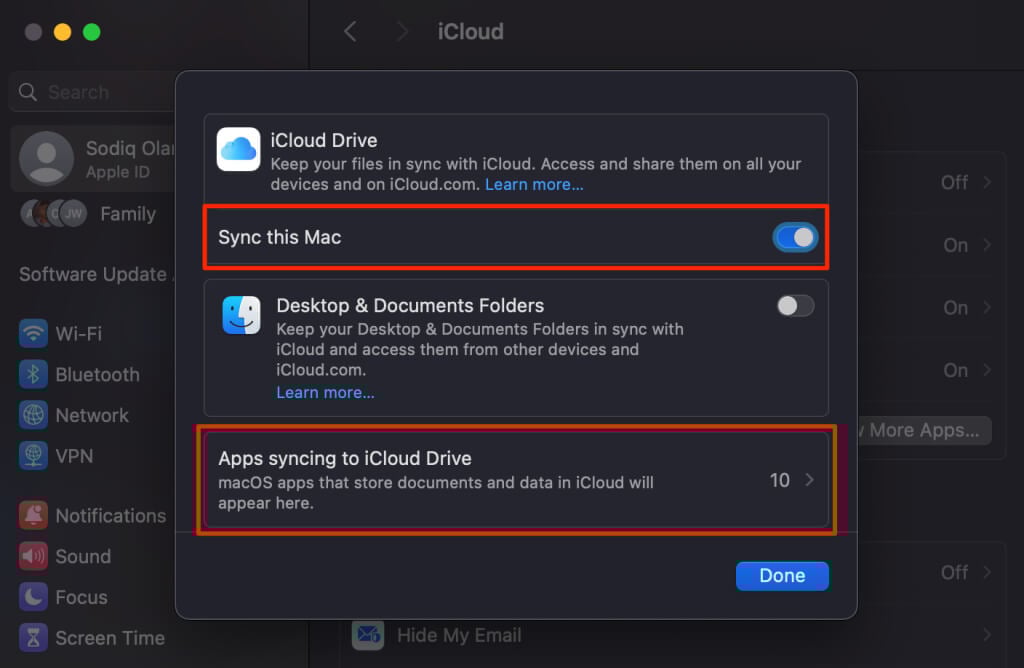Viewport: 1024px width, 668px height.
Task: Click the "10" apps count value
Action: pos(779,480)
